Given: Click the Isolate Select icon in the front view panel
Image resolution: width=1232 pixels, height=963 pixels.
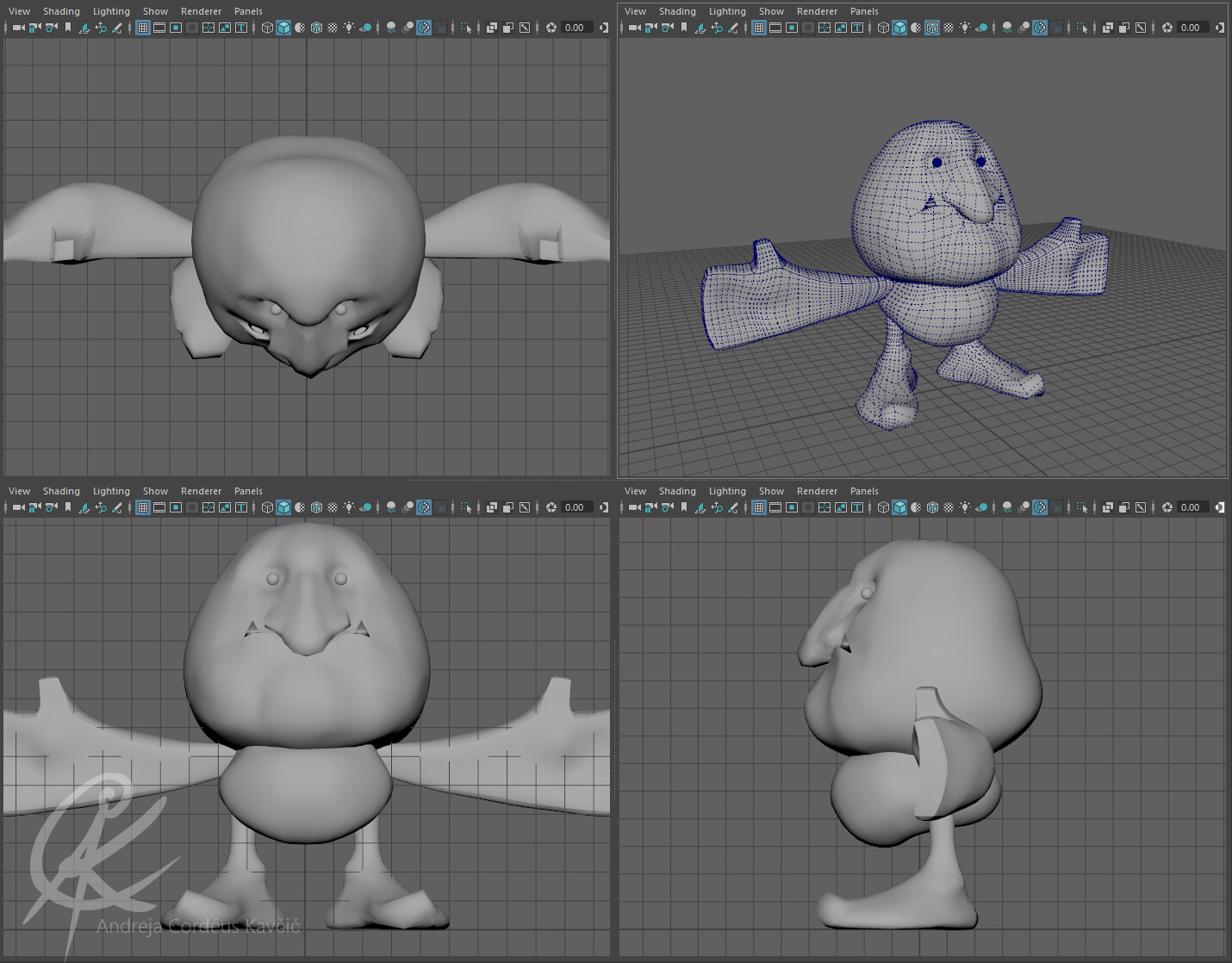Looking at the screenshot, I should pos(465,507).
